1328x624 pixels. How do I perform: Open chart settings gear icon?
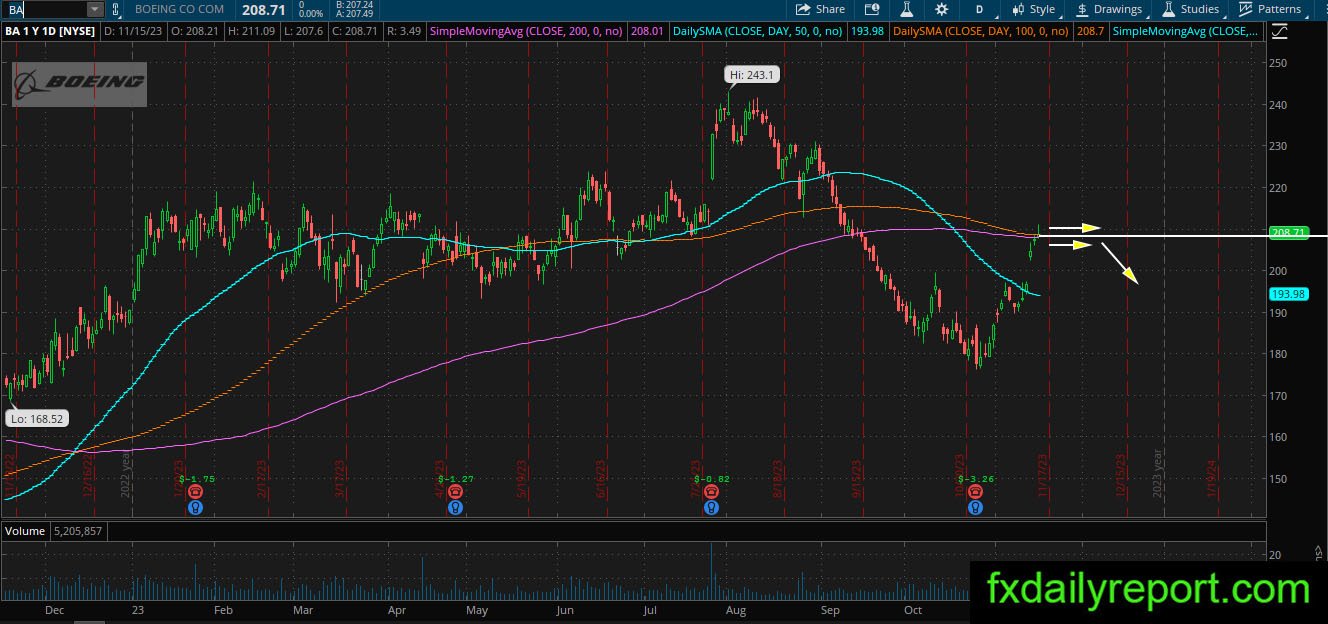[942, 9]
